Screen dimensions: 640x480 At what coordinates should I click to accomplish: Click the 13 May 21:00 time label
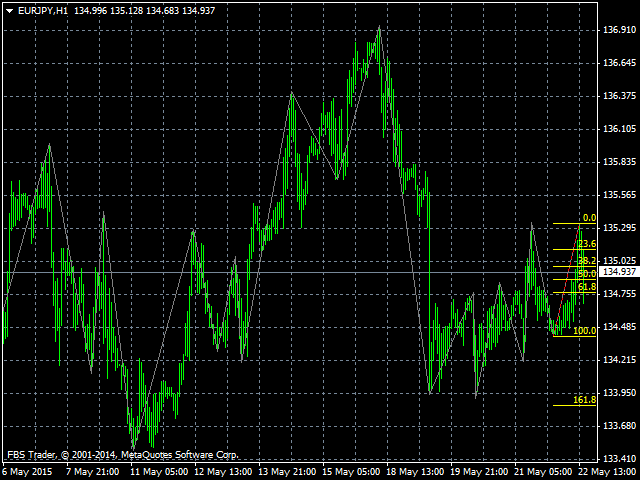point(288,472)
